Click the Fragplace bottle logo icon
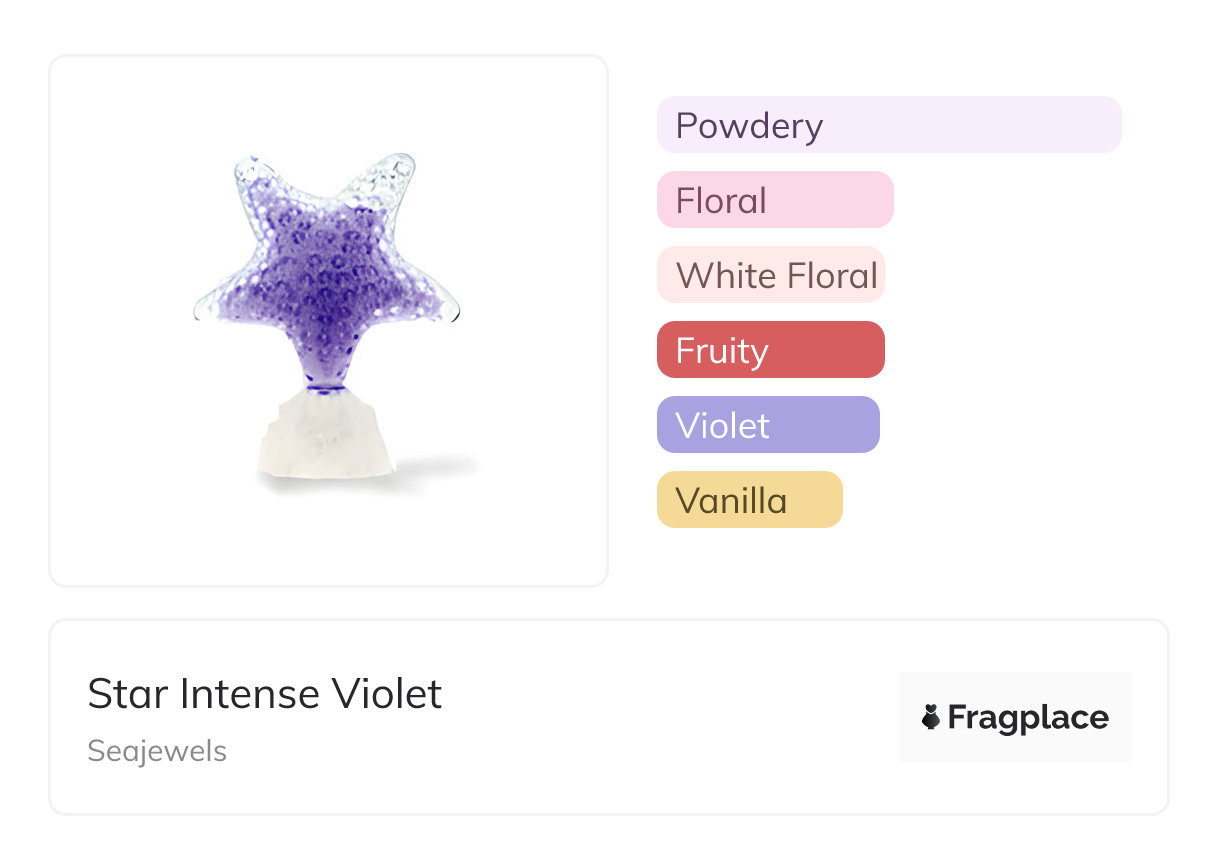Screen dimensions: 1218x864 tap(931, 717)
